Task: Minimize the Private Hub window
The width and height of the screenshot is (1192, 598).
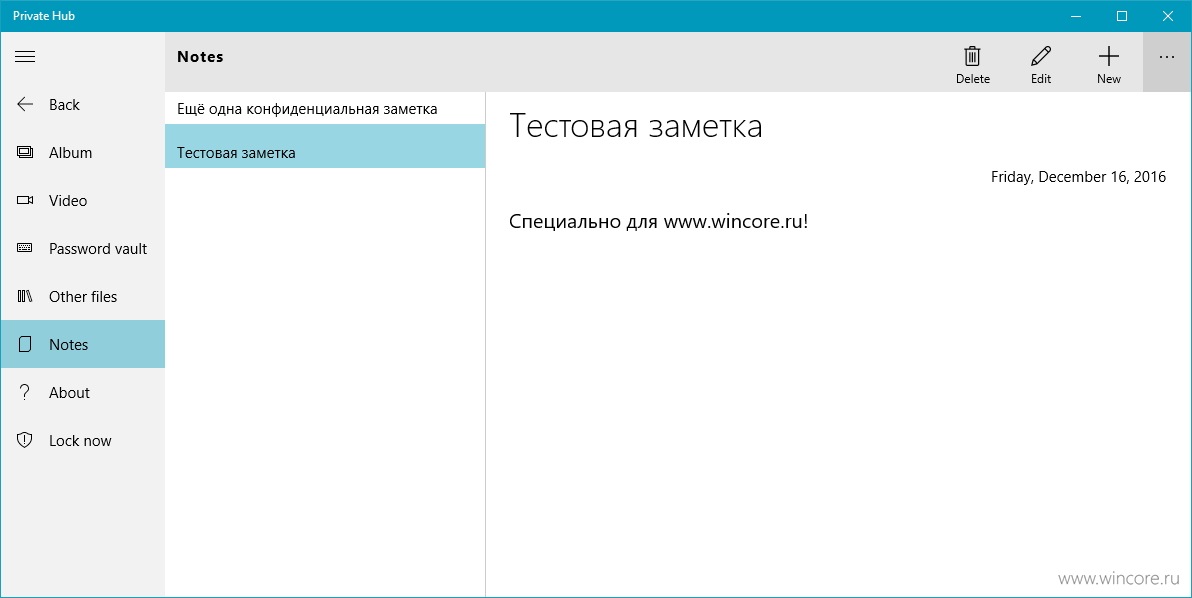Action: pyautogui.click(x=1076, y=16)
